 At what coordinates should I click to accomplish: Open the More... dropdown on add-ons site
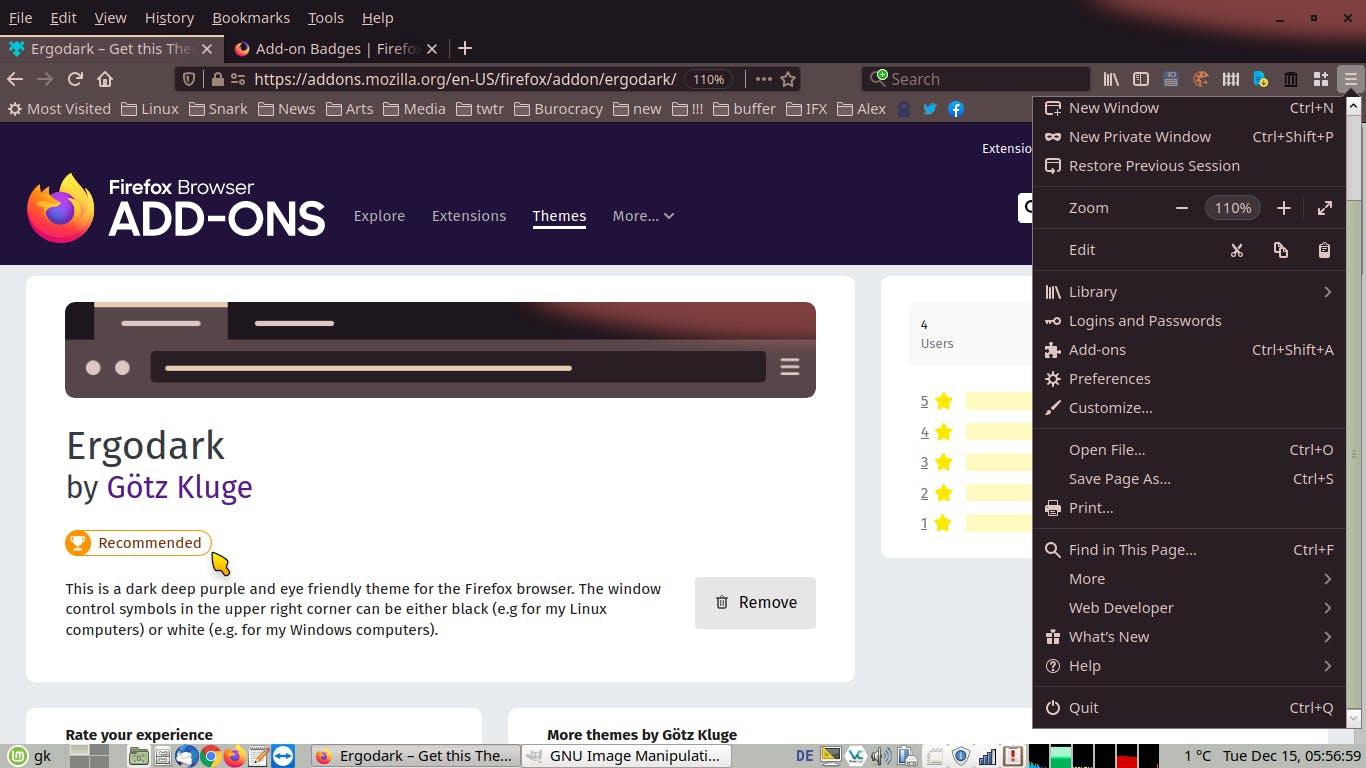pyautogui.click(x=643, y=216)
